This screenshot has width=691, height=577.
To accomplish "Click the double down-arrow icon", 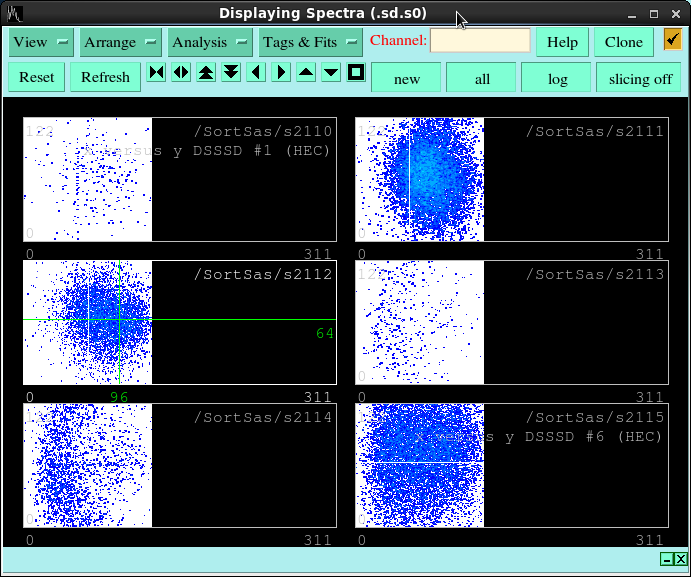I will (231, 72).
